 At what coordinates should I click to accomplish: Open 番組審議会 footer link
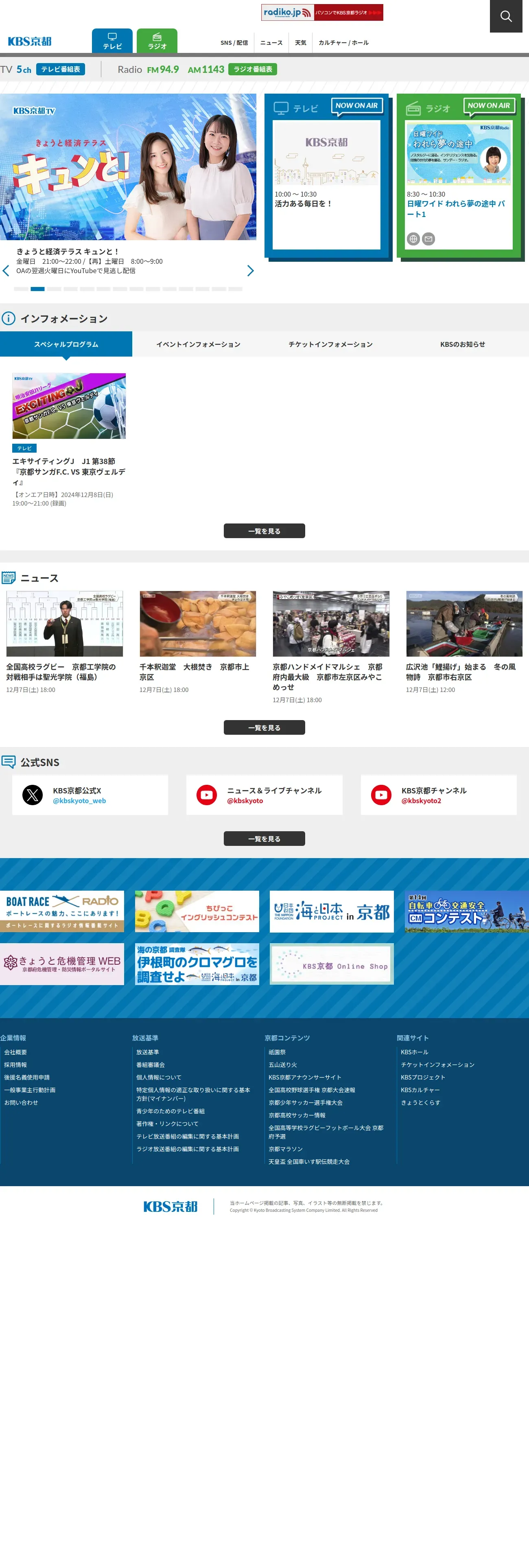click(151, 1065)
